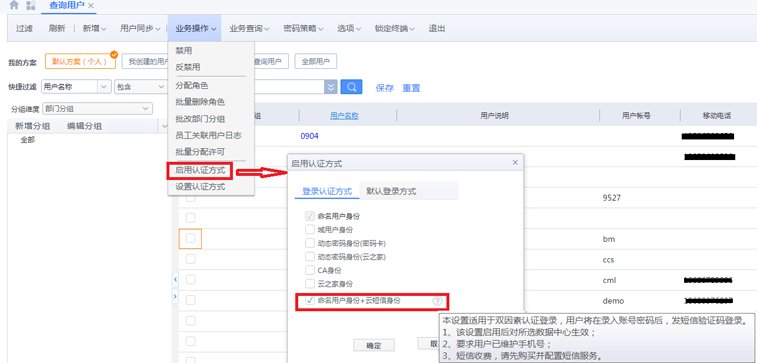757x363 pixels.
Task: Open the 业务操作 menu
Action: (196, 28)
